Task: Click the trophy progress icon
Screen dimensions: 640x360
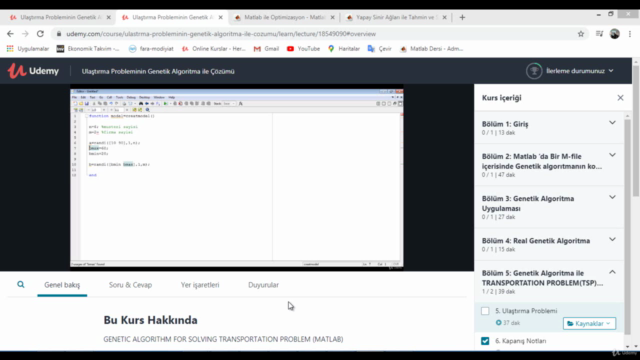Action: tap(534, 71)
